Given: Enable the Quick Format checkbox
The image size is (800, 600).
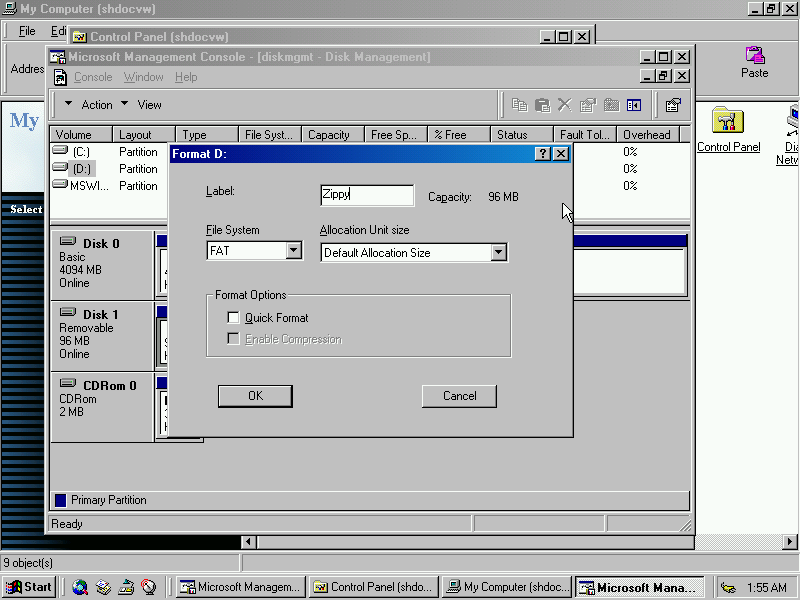Looking at the screenshot, I should pos(234,318).
